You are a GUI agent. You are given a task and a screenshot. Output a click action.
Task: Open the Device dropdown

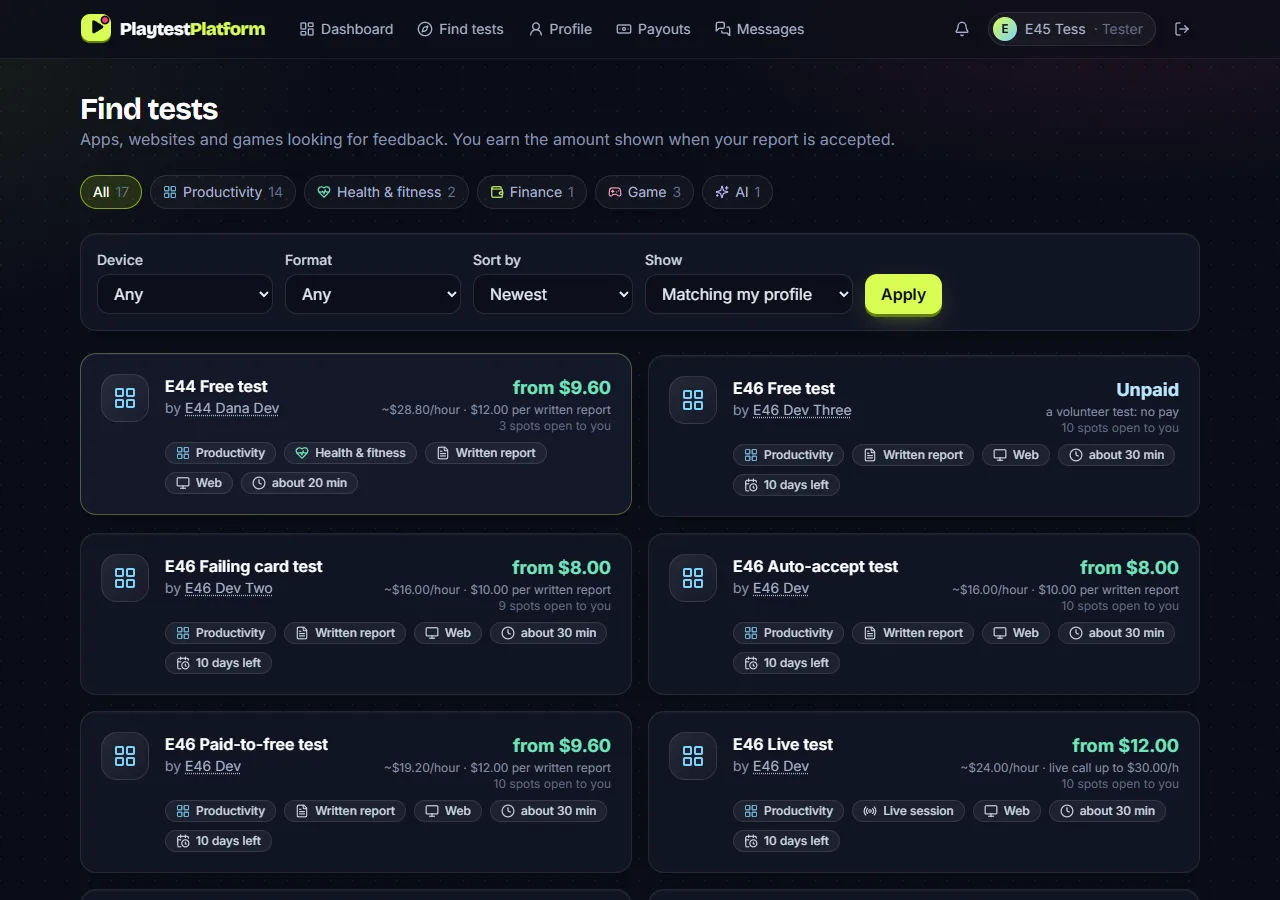185,294
